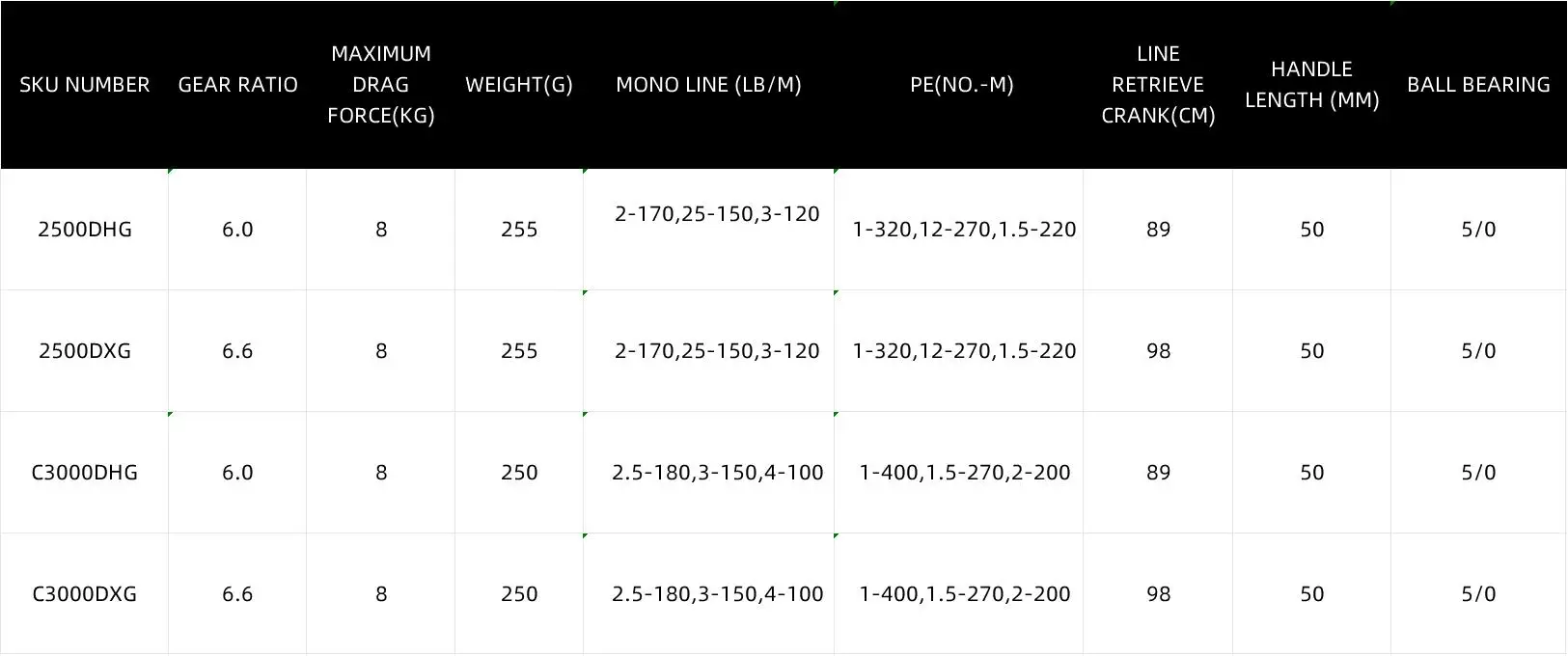
Task: Select the 2500DHG SKU cell
Action: [85, 230]
